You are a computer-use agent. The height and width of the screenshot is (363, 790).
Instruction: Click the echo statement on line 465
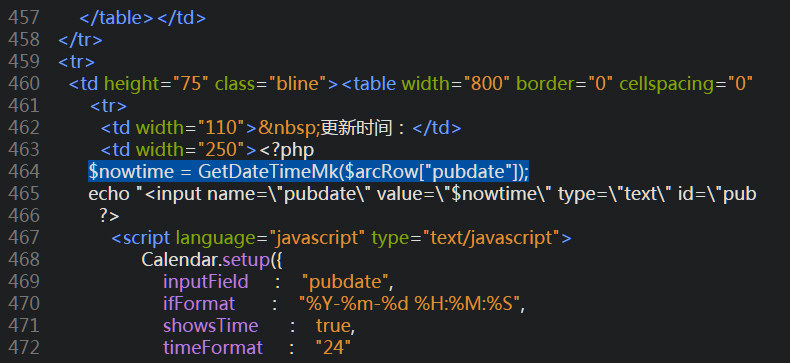(x=422, y=194)
